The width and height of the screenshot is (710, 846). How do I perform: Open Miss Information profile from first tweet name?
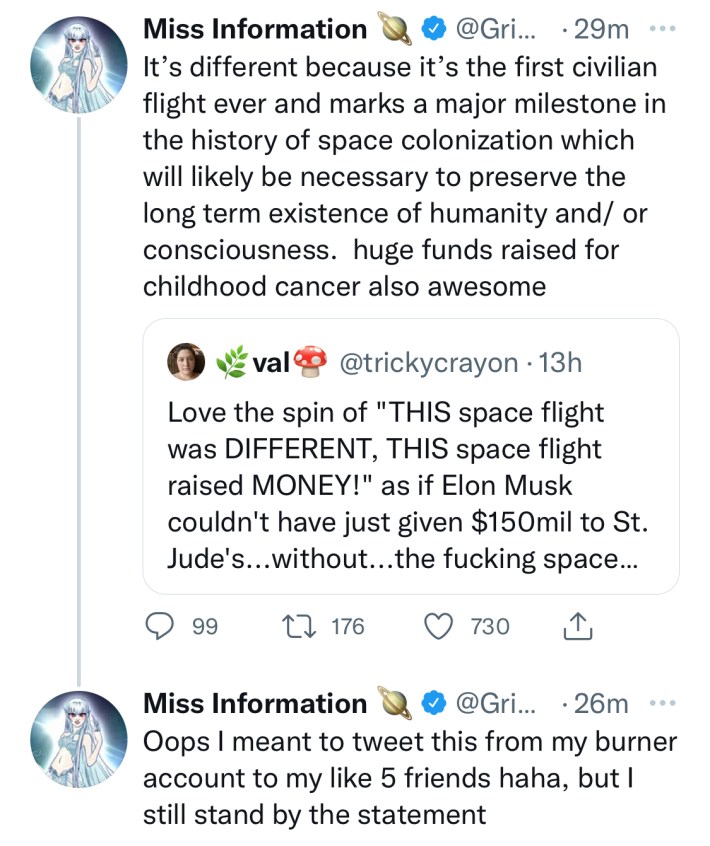click(255, 30)
